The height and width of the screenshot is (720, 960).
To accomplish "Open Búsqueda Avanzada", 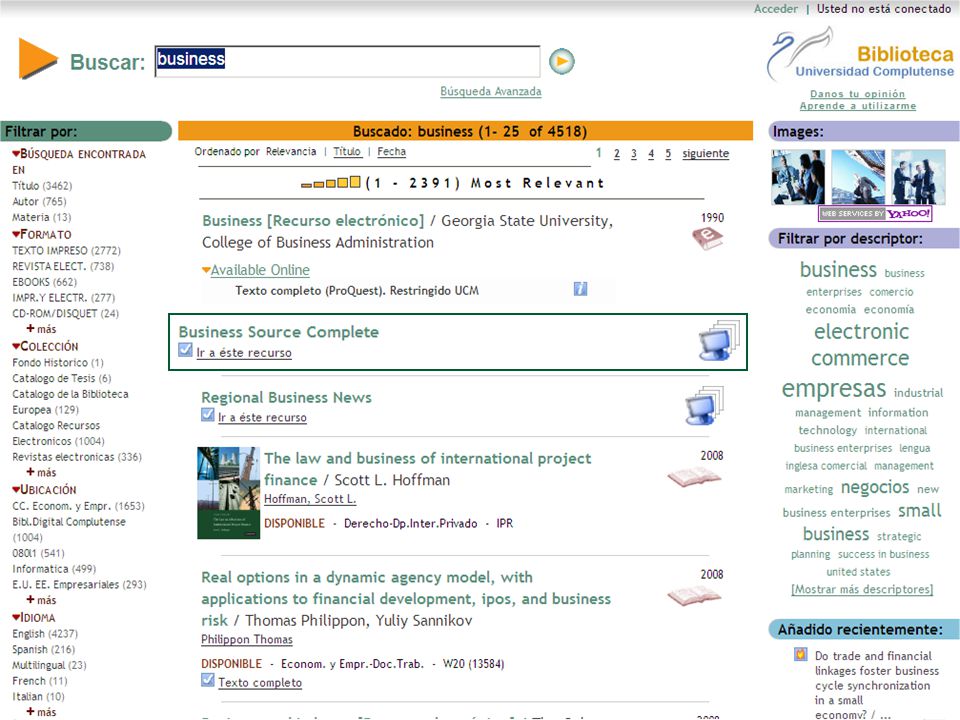I will 490,91.
